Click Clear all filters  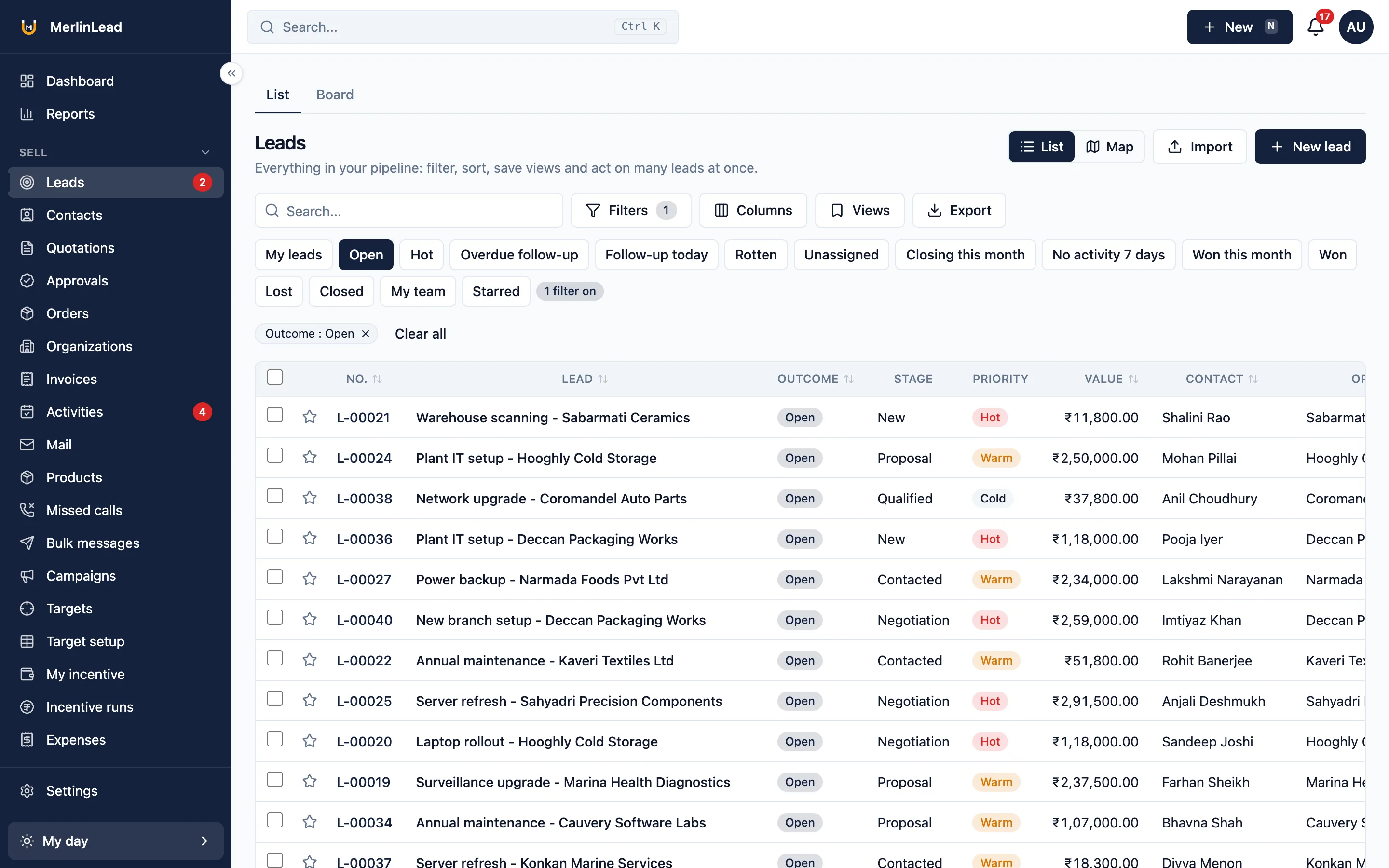(420, 334)
